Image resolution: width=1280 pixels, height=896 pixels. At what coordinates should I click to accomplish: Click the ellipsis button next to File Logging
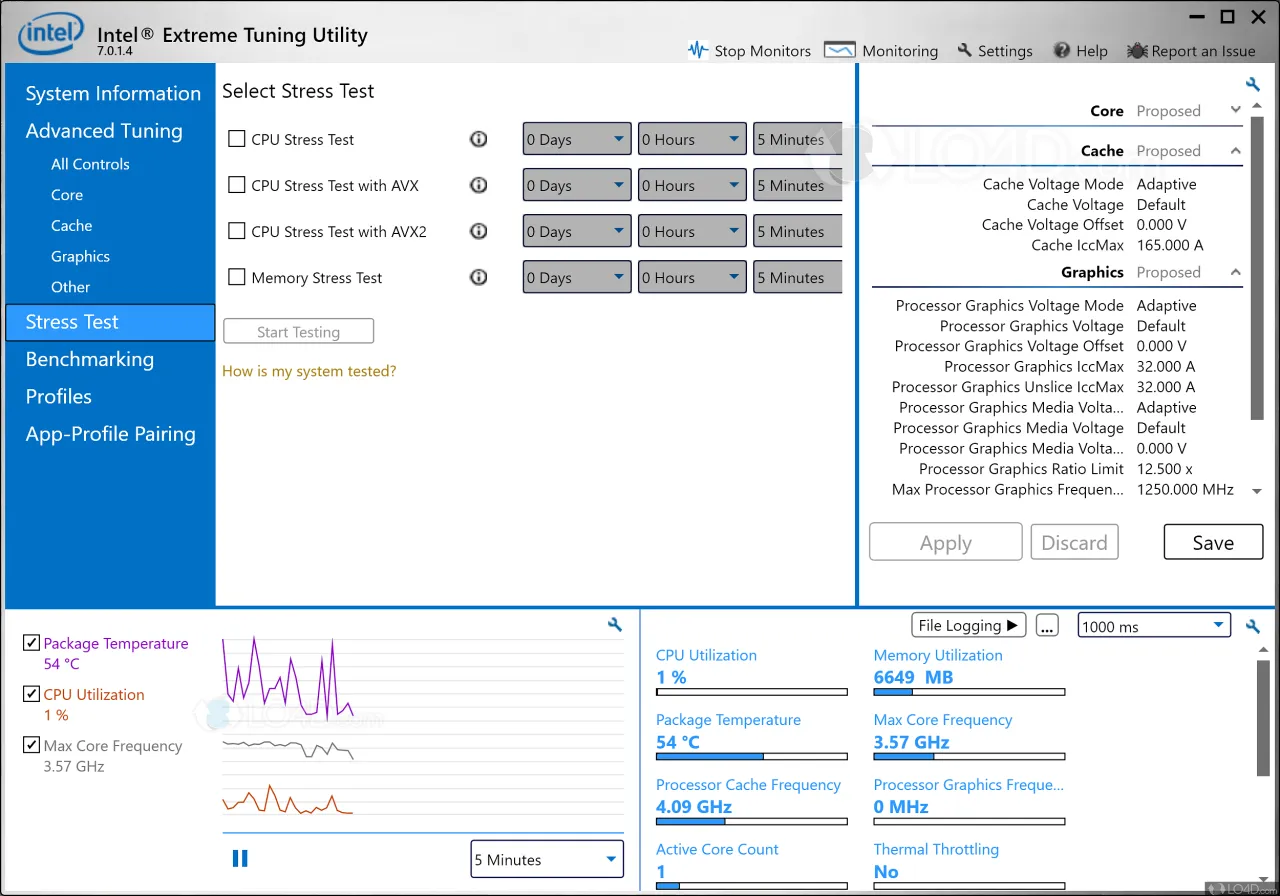[x=1047, y=625]
